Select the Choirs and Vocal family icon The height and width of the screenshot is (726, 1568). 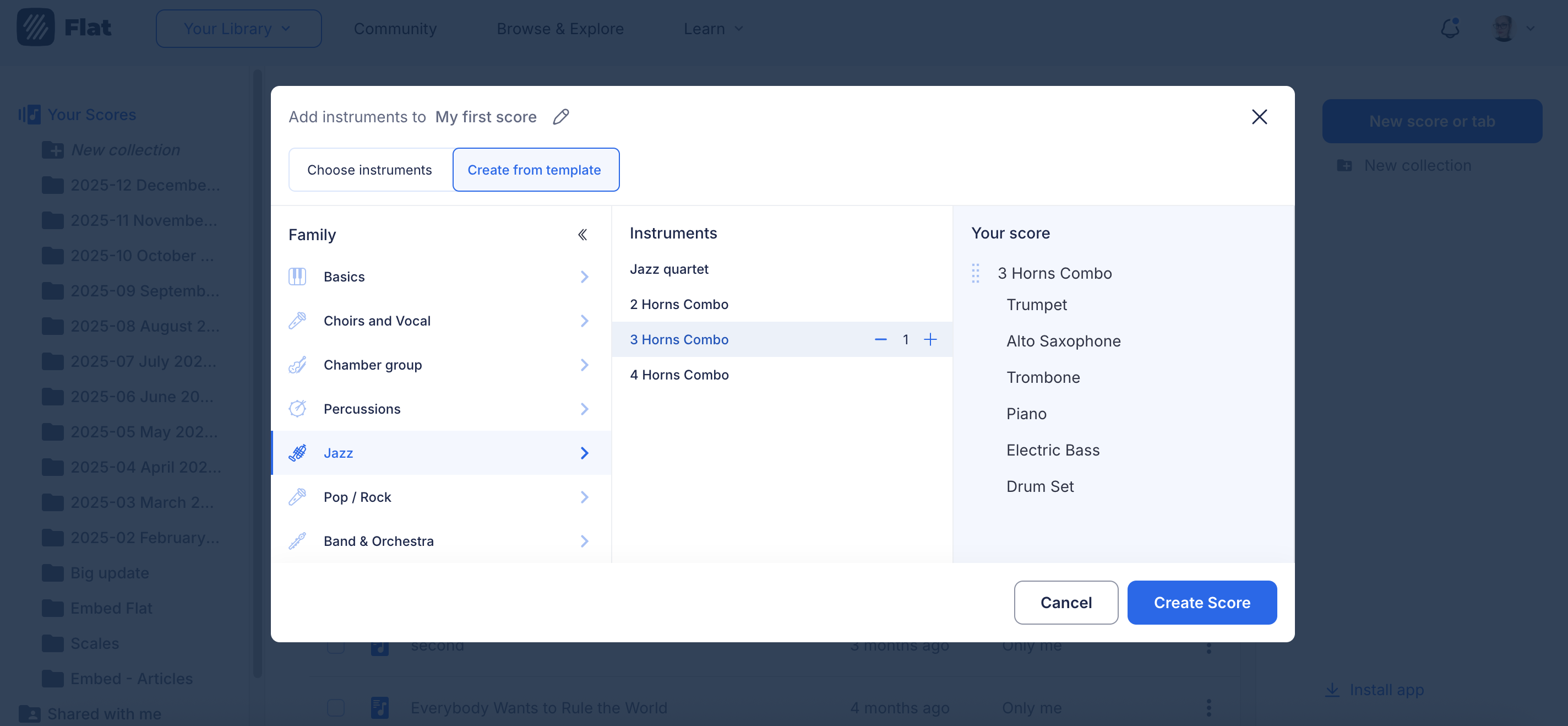[x=298, y=321]
